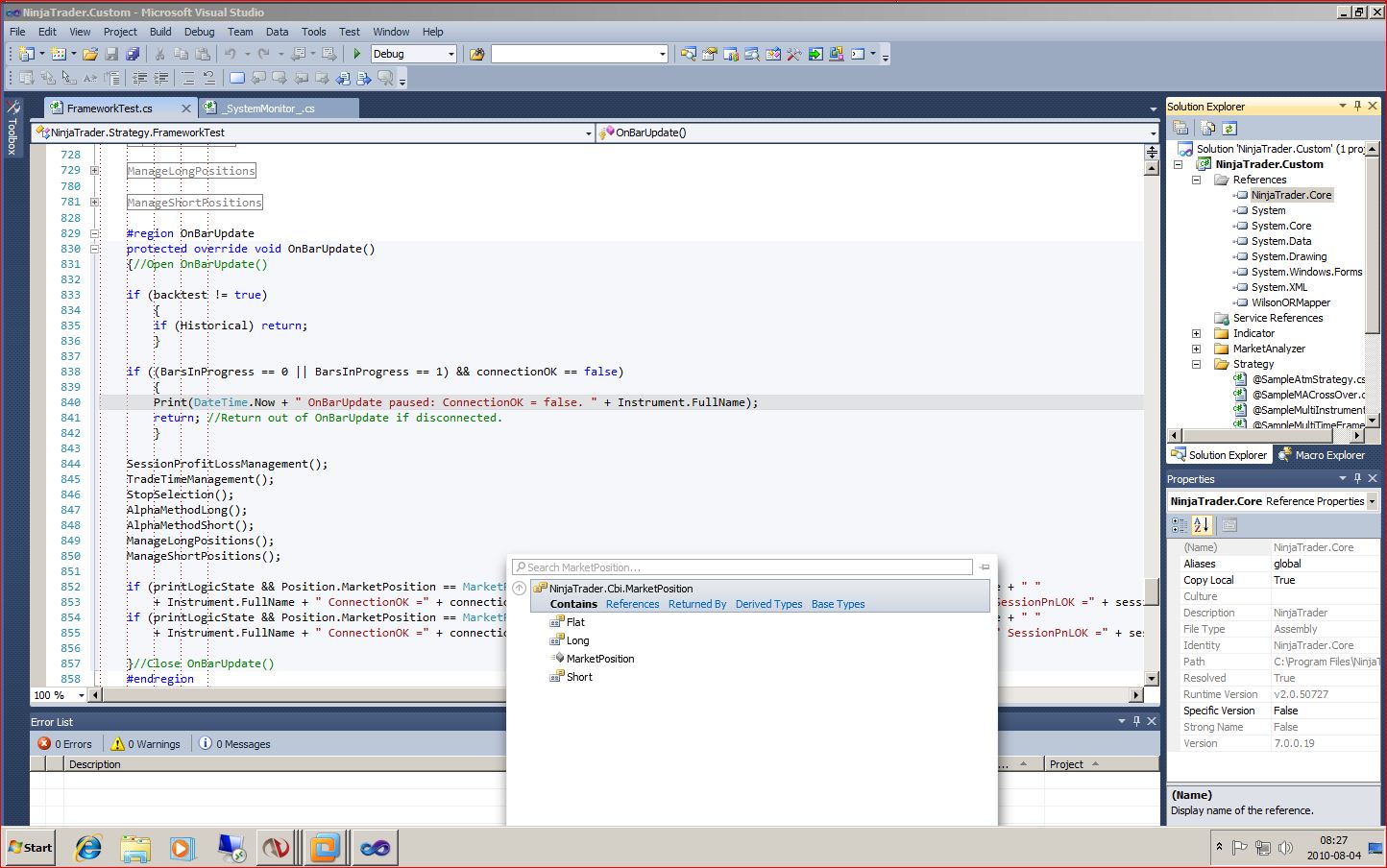Toggle the Errors filter in Error List
This screenshot has width=1387, height=868.
(x=64, y=744)
